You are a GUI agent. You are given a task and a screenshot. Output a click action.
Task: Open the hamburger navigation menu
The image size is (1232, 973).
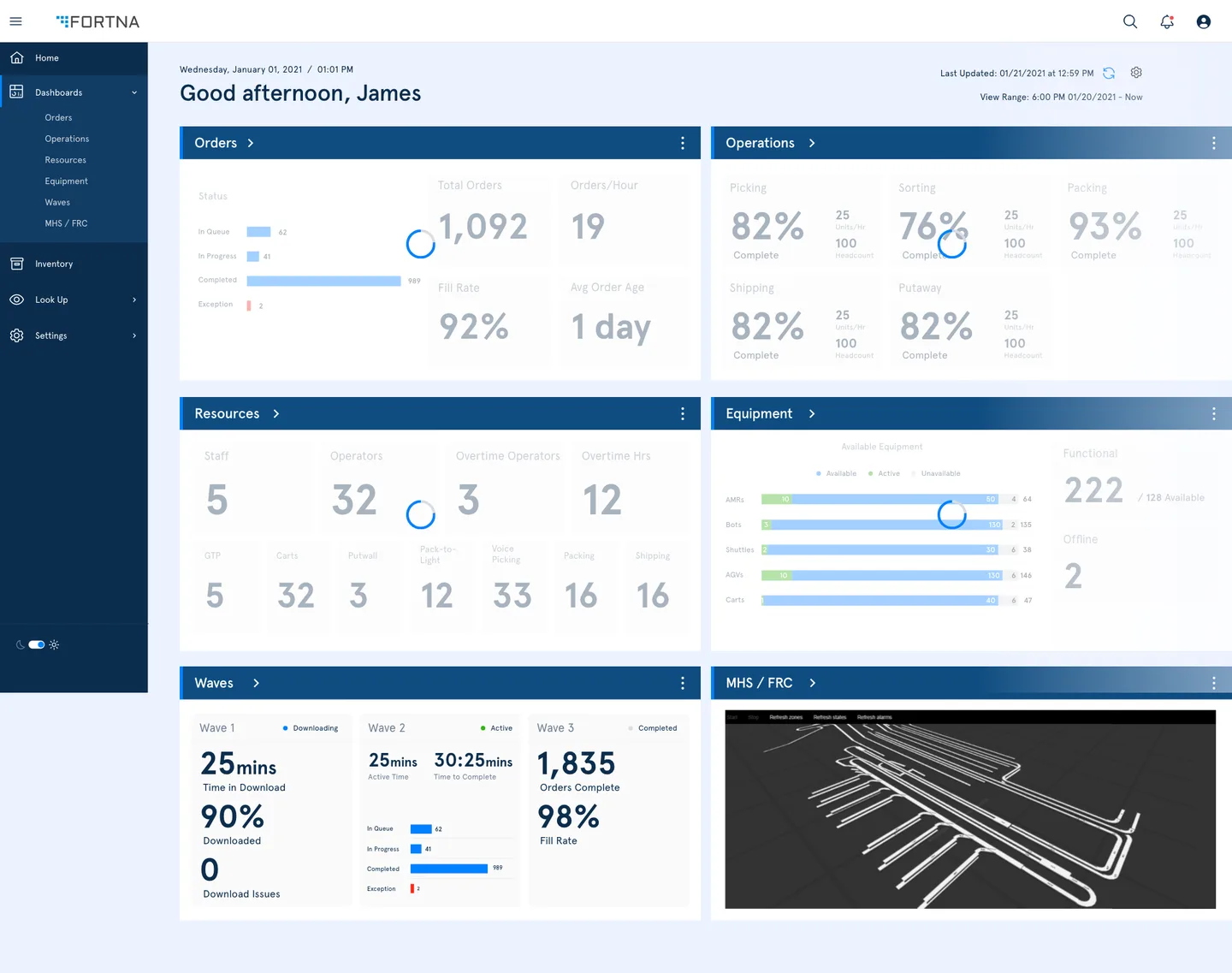tap(15, 21)
